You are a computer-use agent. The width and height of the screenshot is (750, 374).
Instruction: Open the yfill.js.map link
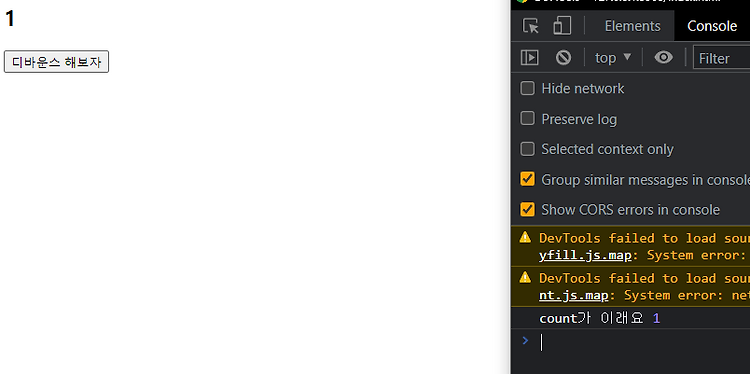tap(585, 255)
